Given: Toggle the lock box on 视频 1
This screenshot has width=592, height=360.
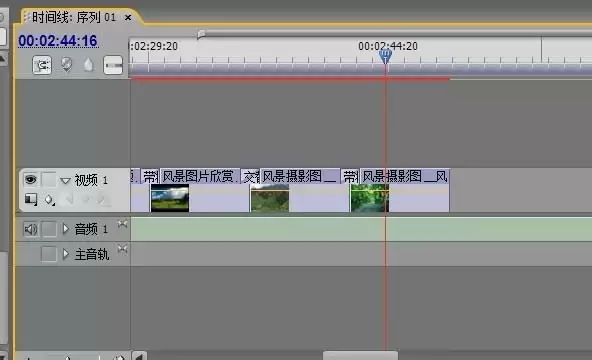Looking at the screenshot, I should coord(49,179).
